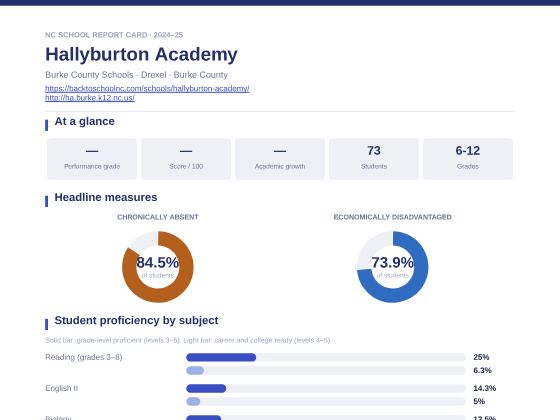
Task: Click the Burke County Schools subtitle line
Action: coord(136,75)
